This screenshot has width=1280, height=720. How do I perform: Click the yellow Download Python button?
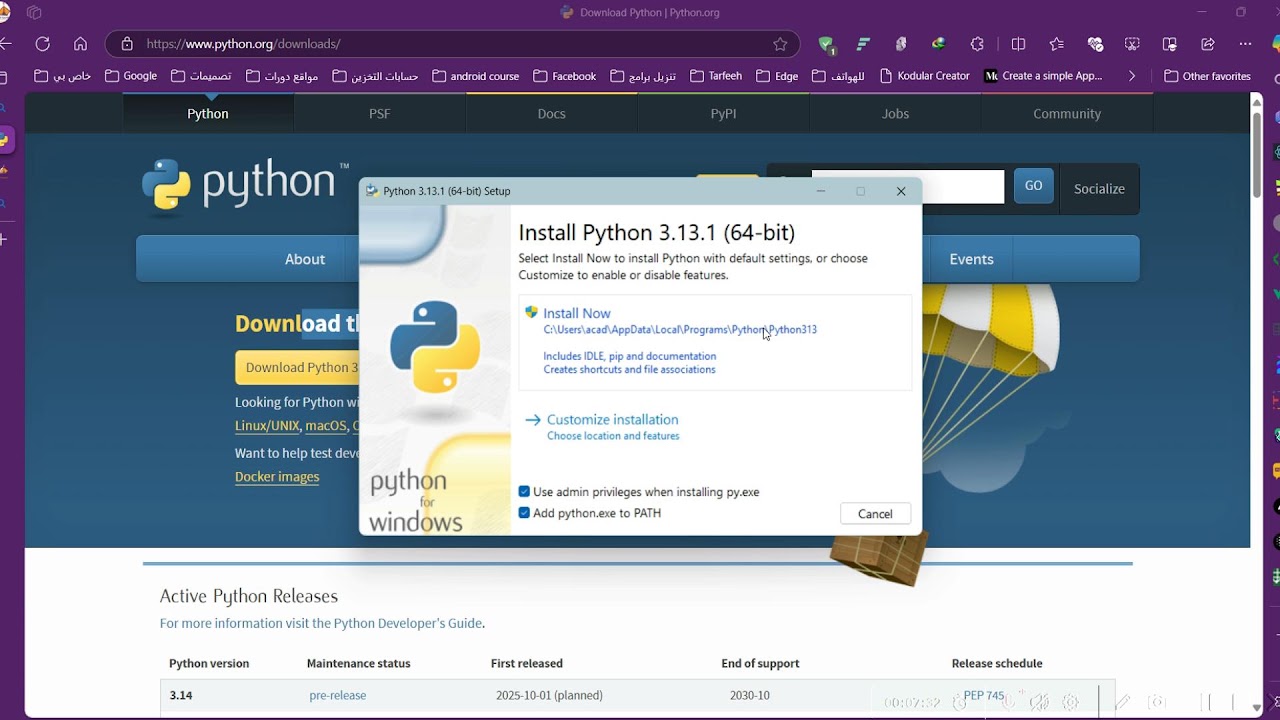(297, 367)
